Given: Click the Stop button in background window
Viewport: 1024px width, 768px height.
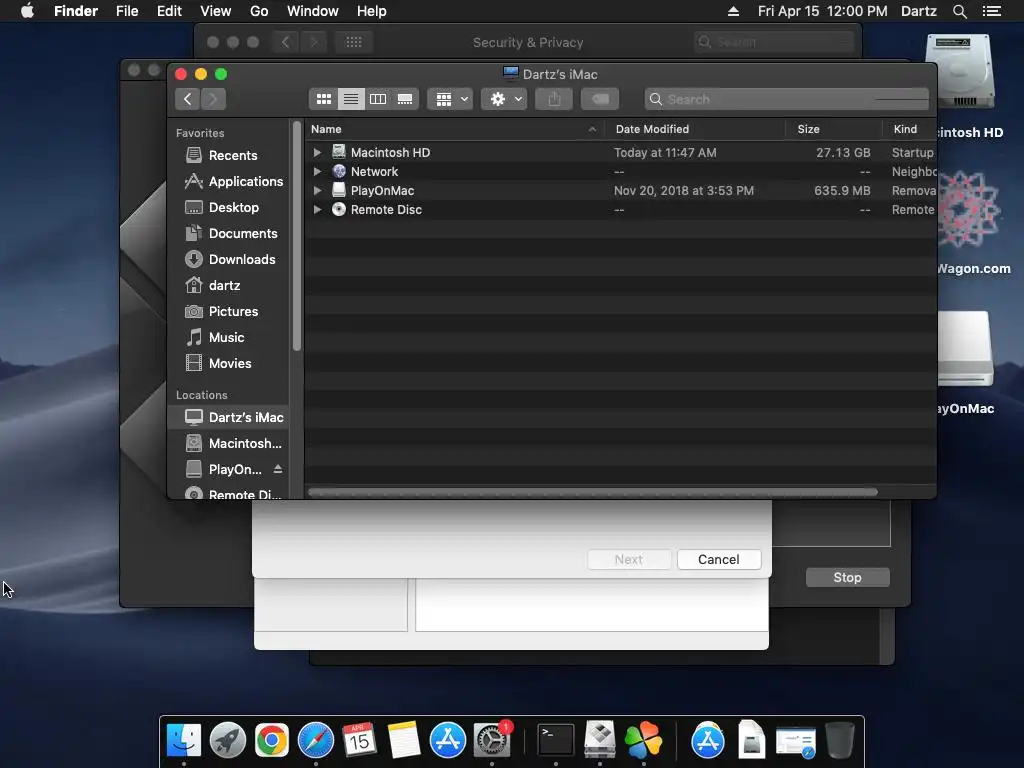Looking at the screenshot, I should 848,577.
